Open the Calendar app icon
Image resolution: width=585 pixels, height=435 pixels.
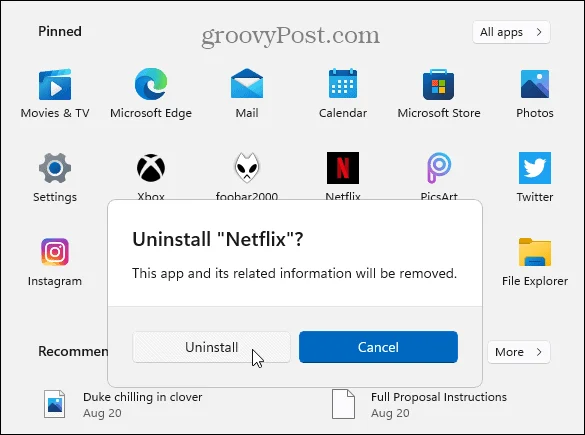point(343,84)
